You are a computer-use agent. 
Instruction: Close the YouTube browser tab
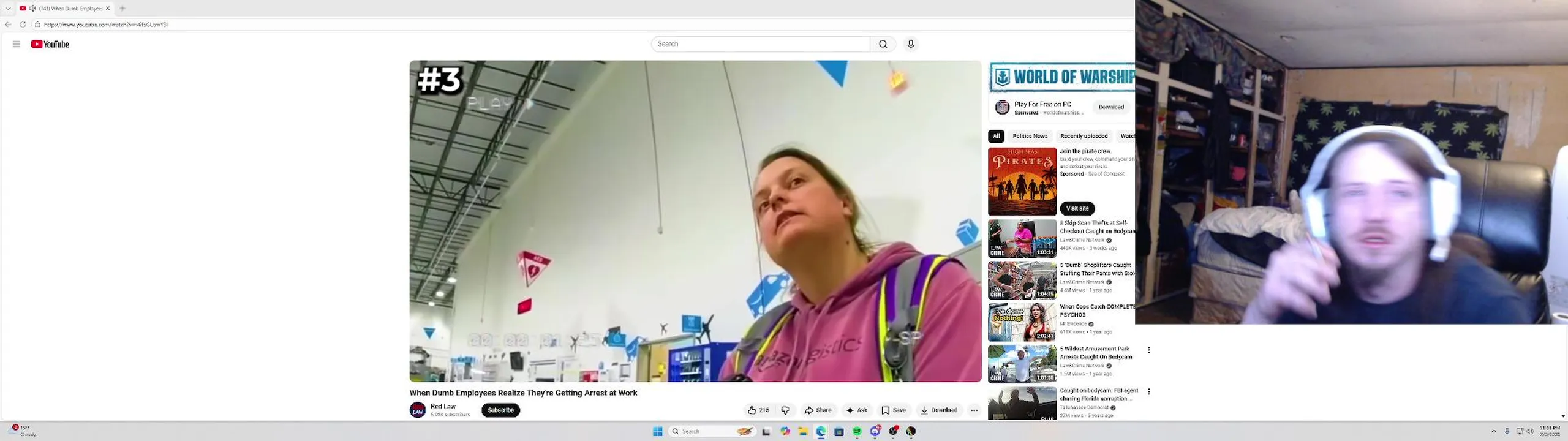pyautogui.click(x=108, y=9)
